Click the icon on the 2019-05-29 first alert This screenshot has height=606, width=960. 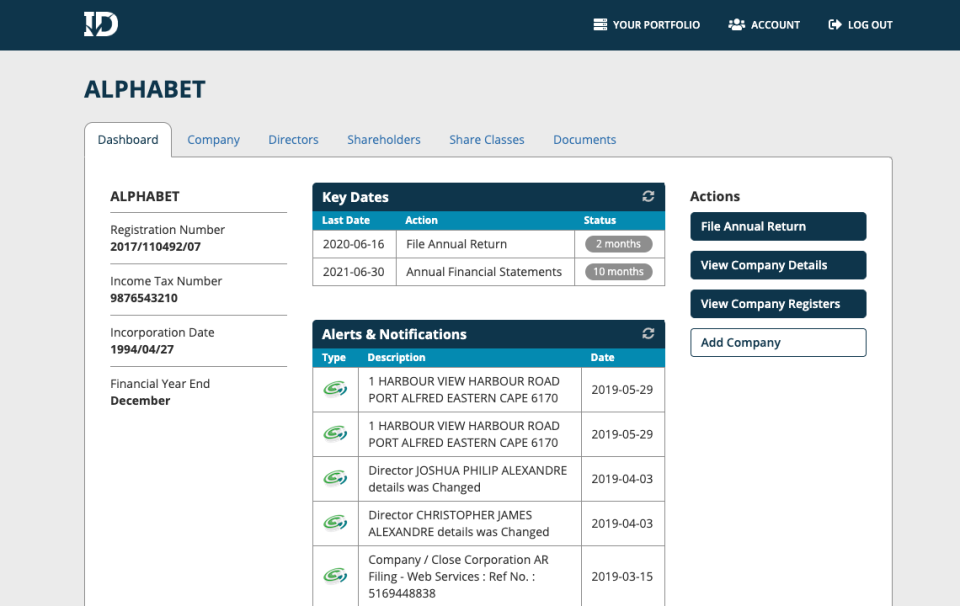point(335,390)
